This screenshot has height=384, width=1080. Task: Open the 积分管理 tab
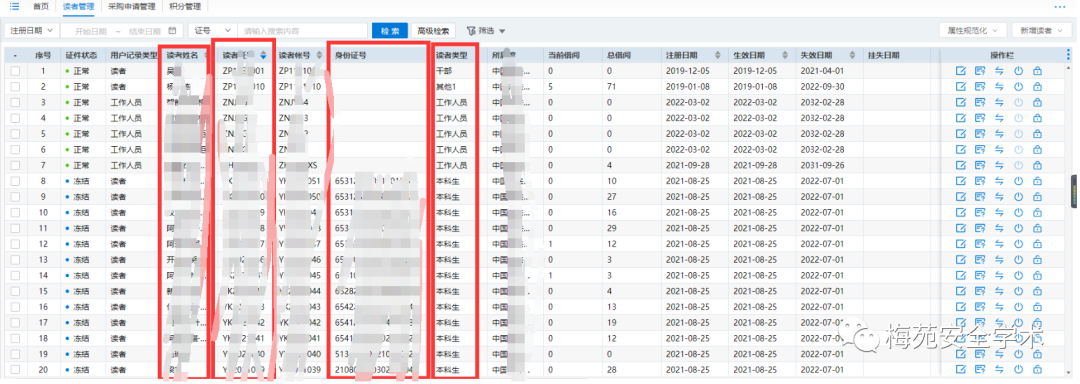click(185, 7)
